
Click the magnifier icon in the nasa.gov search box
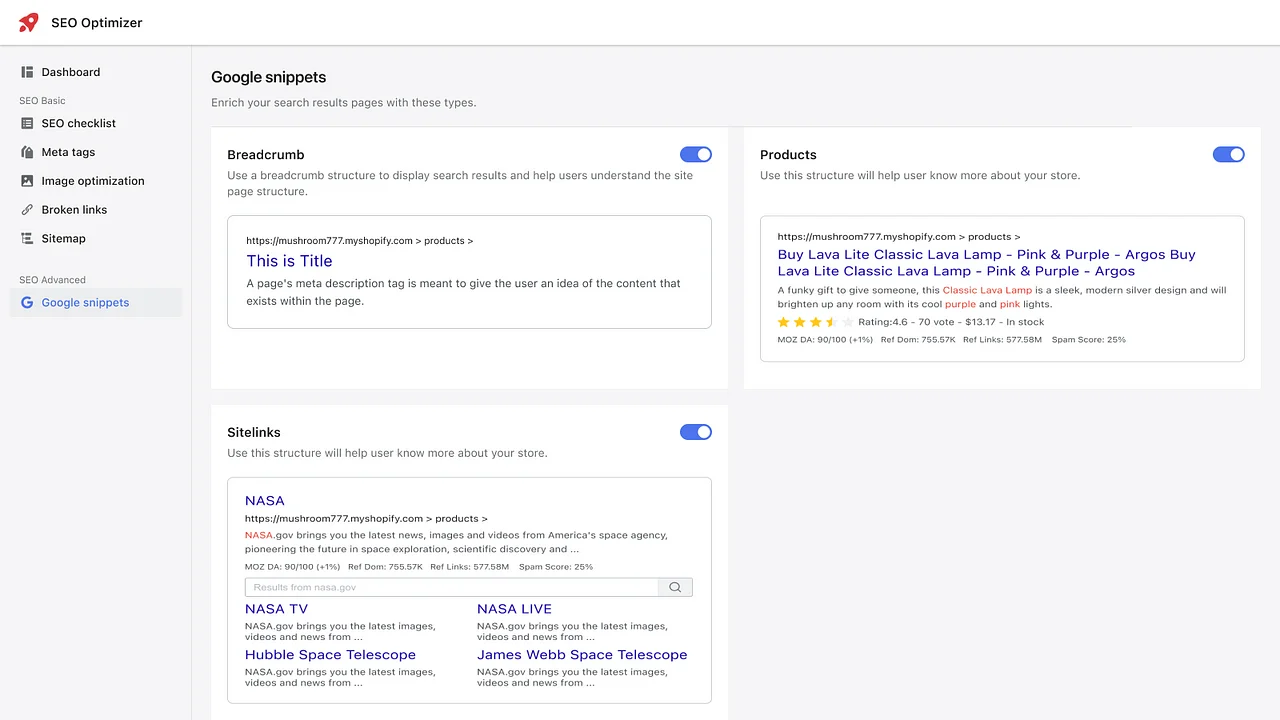click(x=675, y=587)
